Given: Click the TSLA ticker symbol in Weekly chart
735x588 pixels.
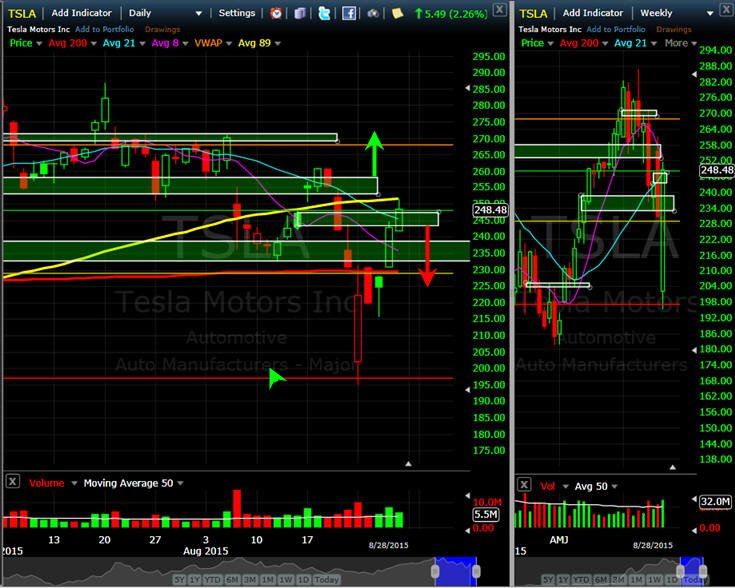Looking at the screenshot, I should click(x=533, y=14).
